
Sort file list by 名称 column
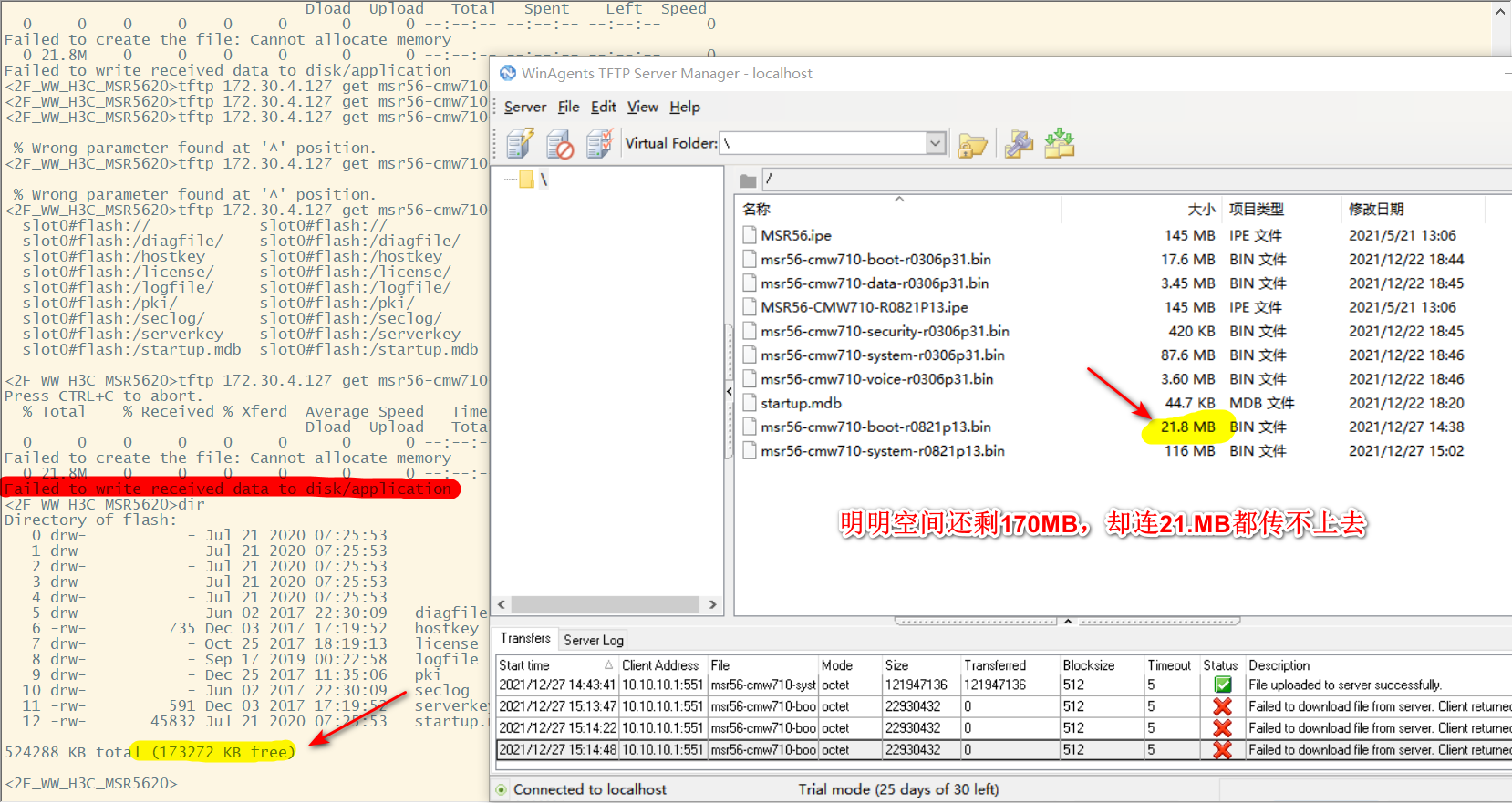[x=898, y=209]
